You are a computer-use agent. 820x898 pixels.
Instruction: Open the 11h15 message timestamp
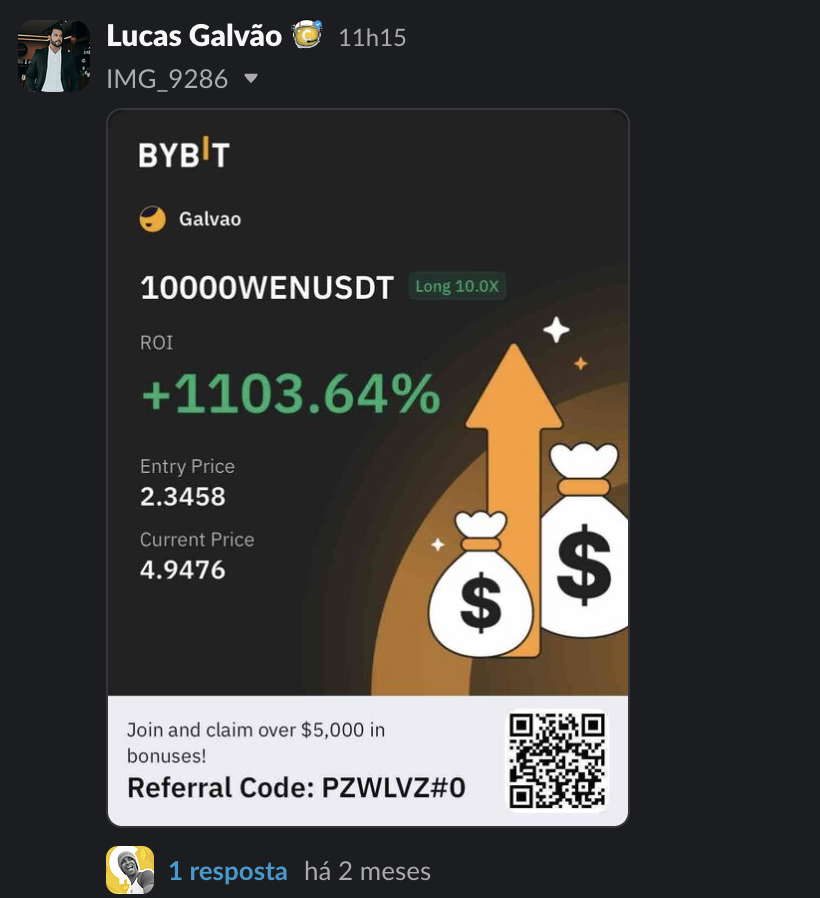[372, 38]
